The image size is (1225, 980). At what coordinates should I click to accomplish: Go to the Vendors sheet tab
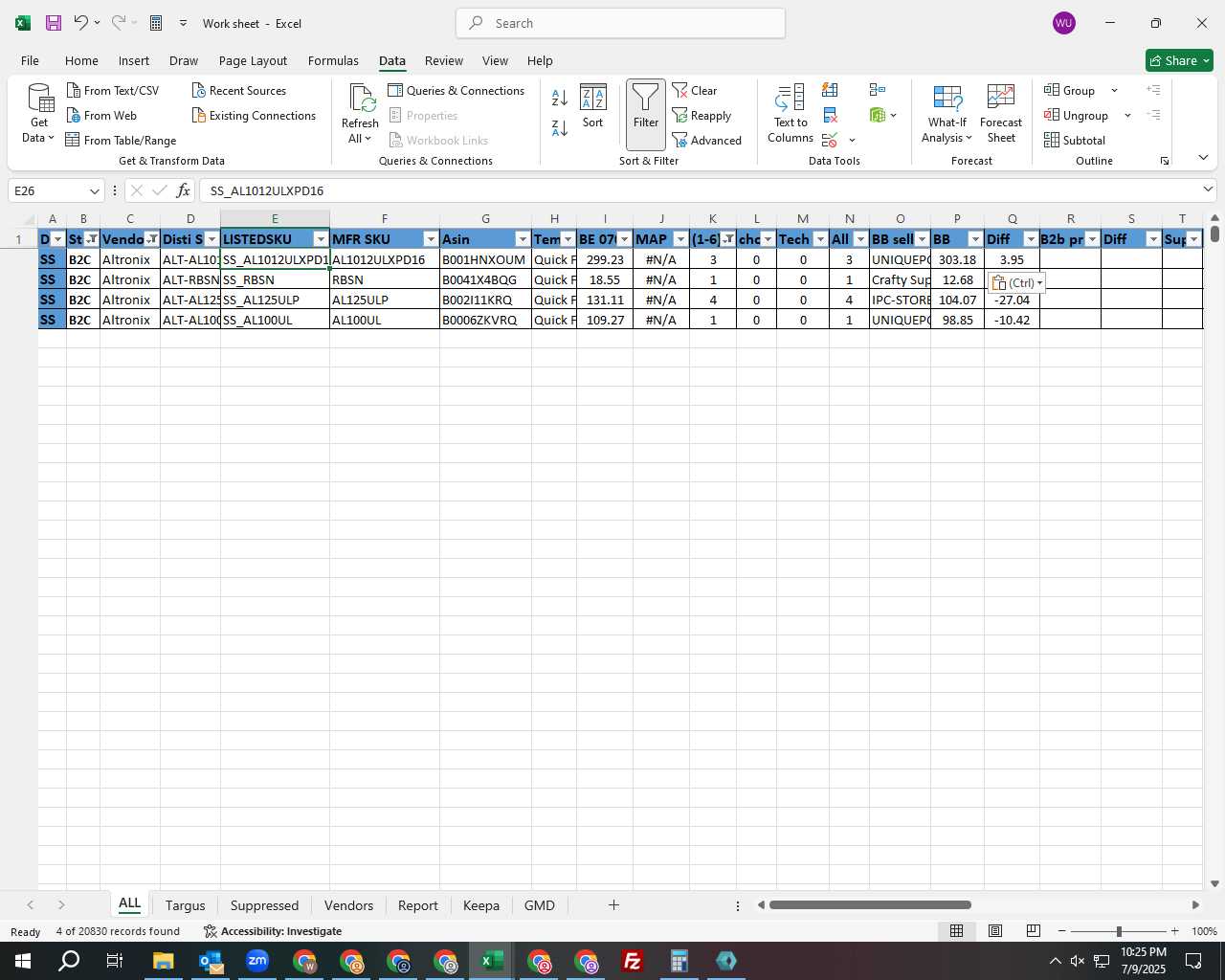pos(348,905)
